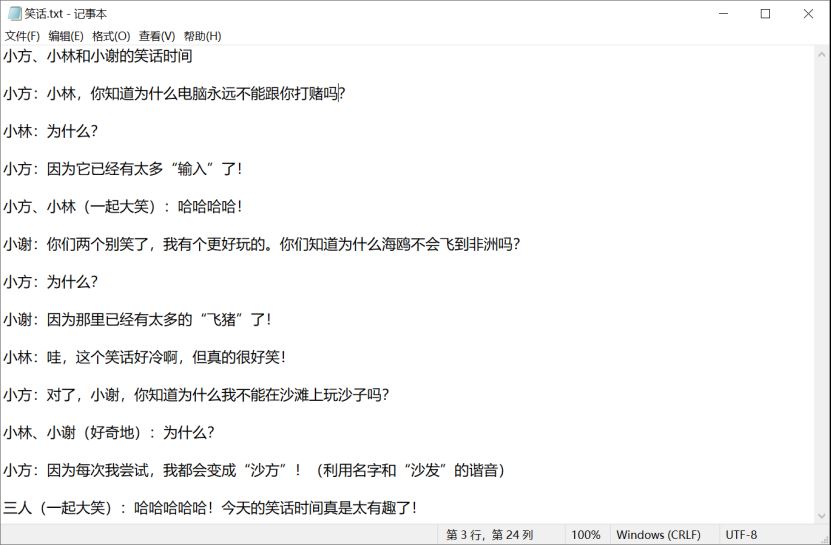Click the Windows (CRLF) status entry
The width and height of the screenshot is (831, 545).
658,534
